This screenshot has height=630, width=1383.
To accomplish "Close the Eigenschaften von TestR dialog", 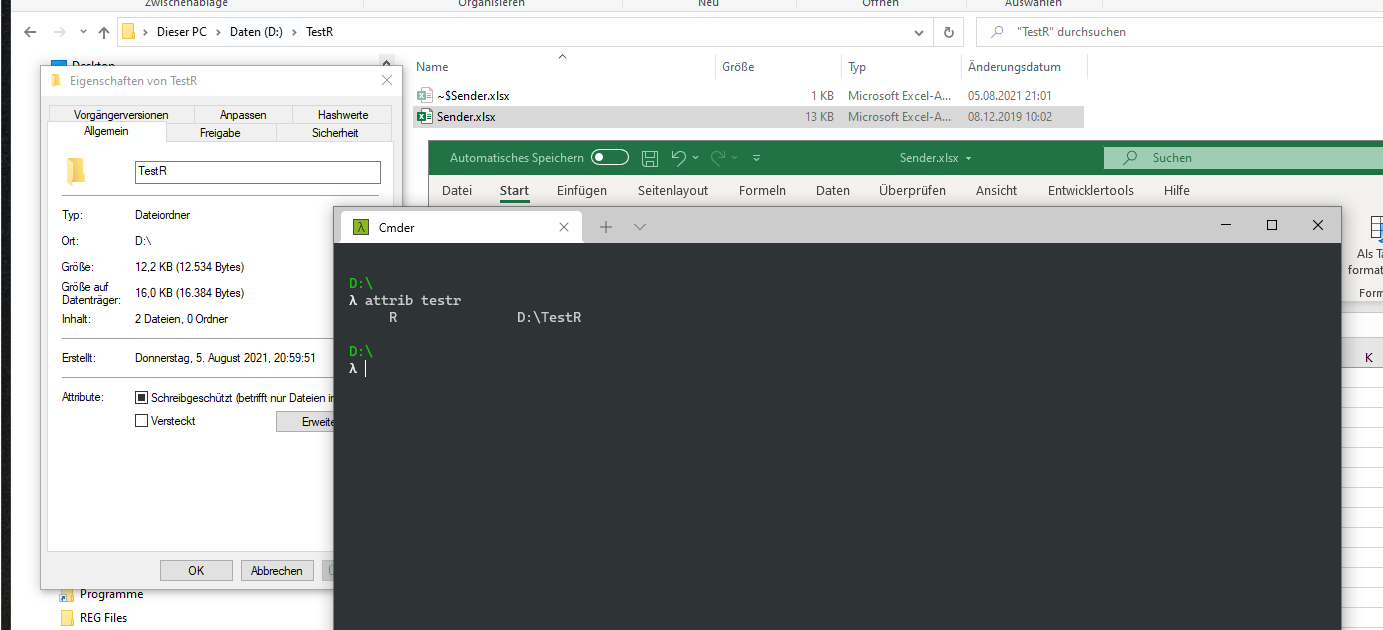I will pos(387,80).
